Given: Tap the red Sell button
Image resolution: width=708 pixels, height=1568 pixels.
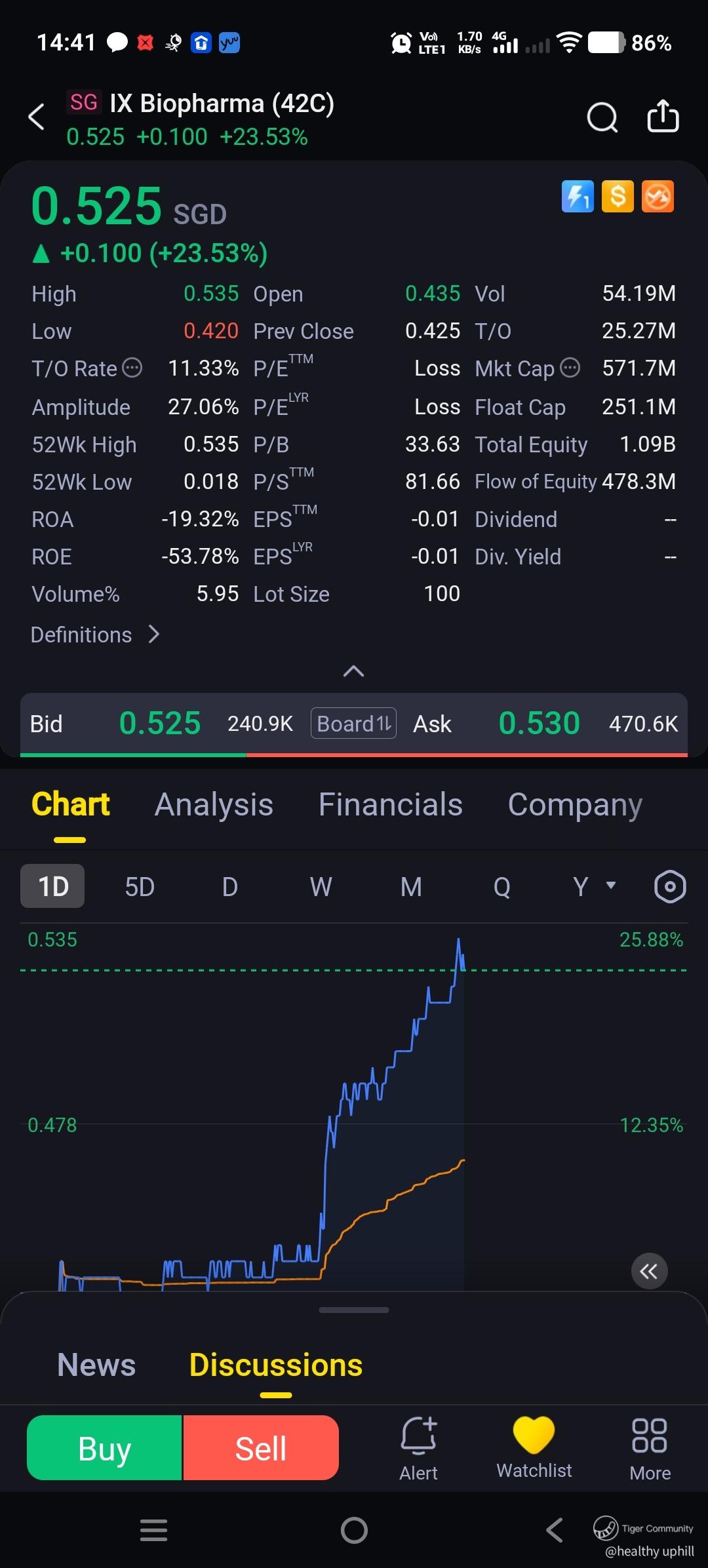Looking at the screenshot, I should [x=261, y=1447].
